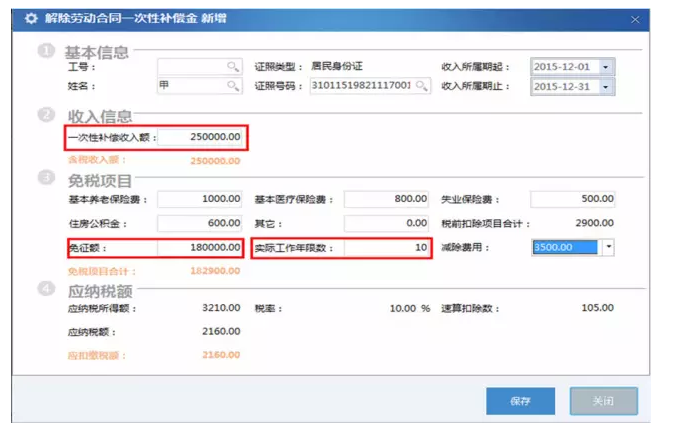Expand the 收入所属期止 date dropdown
This screenshot has width=674, height=429.
click(606, 87)
